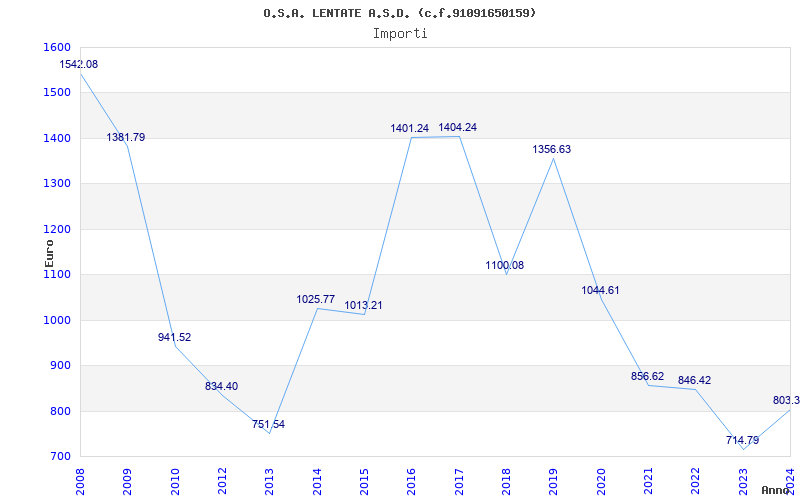Click the 2013 year label
The width and height of the screenshot is (800, 500).
(x=270, y=482)
